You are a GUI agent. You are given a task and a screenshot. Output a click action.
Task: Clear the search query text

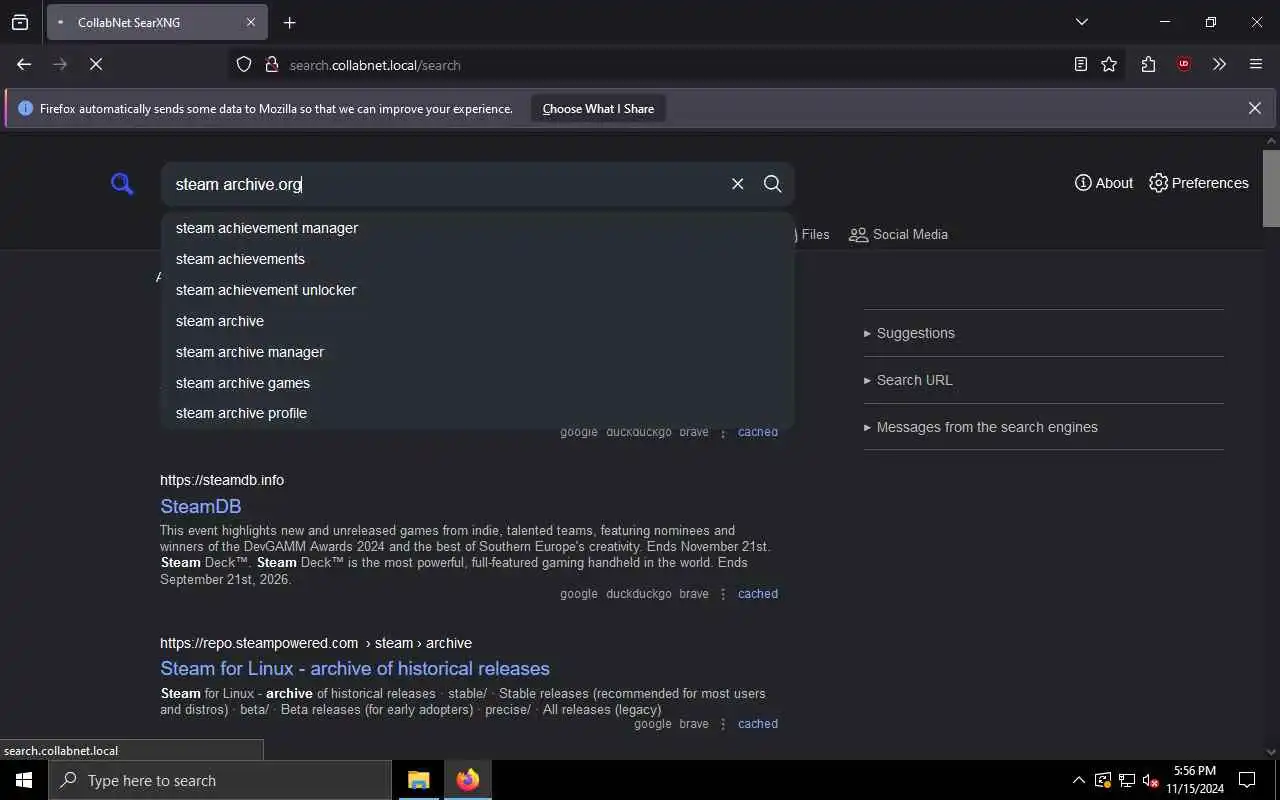[738, 184]
